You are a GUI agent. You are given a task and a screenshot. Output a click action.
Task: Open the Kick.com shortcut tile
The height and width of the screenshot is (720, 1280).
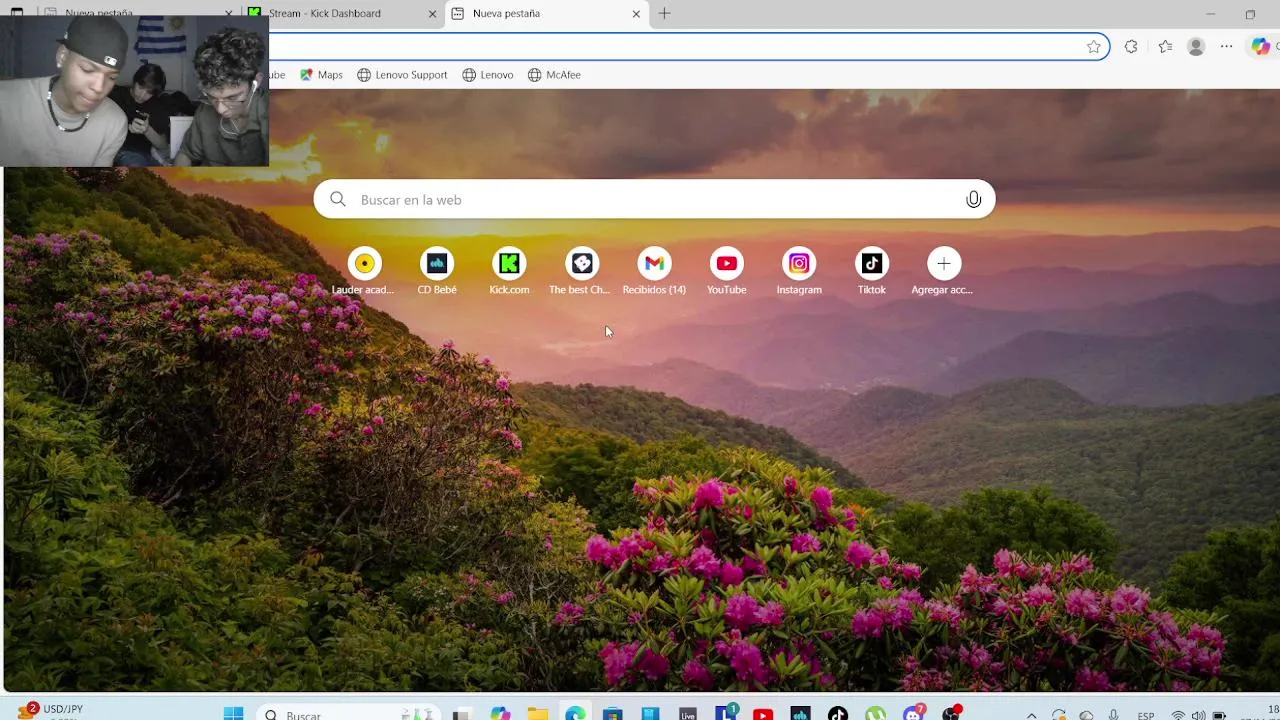coord(509,272)
